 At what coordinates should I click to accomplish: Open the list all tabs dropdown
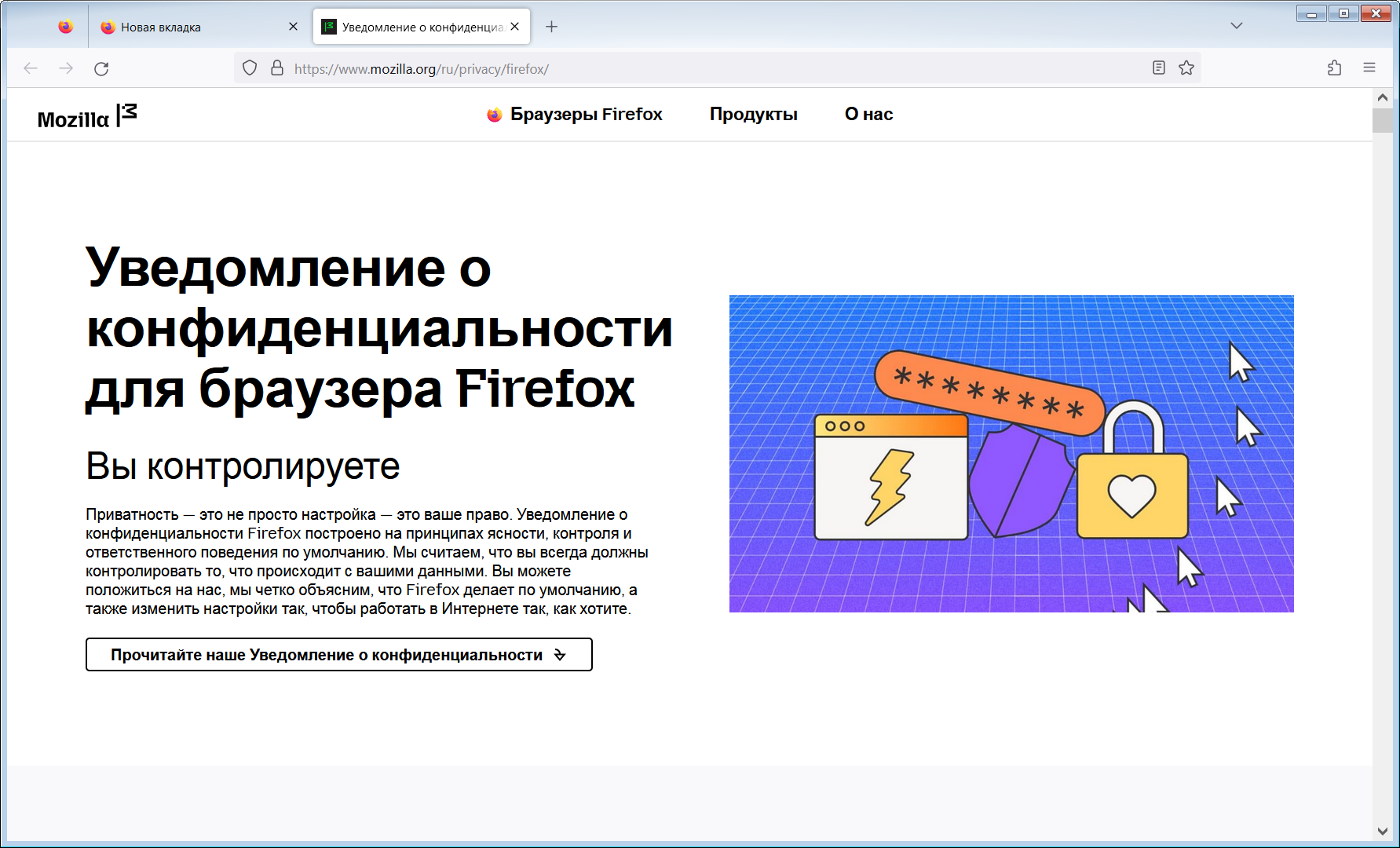pyautogui.click(x=1237, y=26)
